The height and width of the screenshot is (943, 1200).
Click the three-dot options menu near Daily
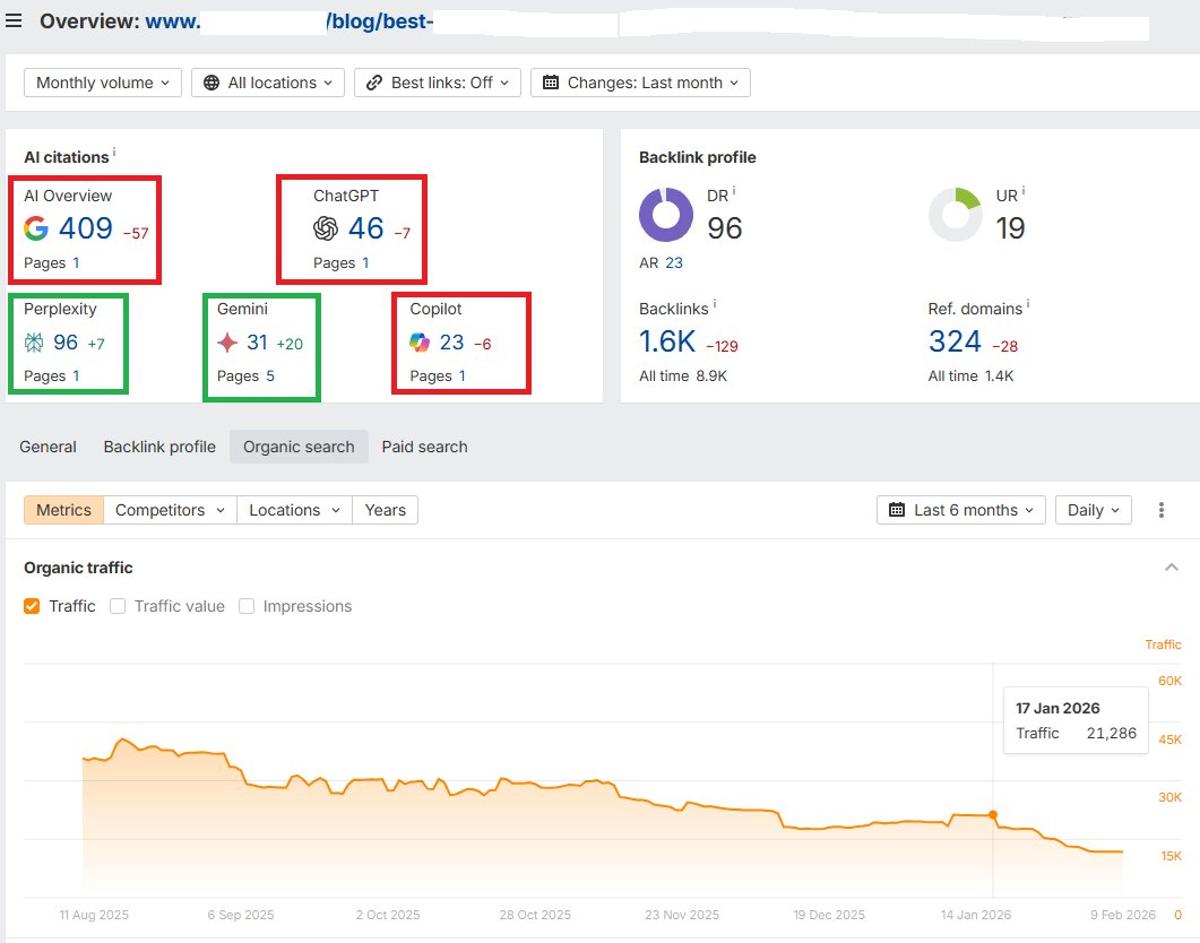pyautogui.click(x=1161, y=510)
